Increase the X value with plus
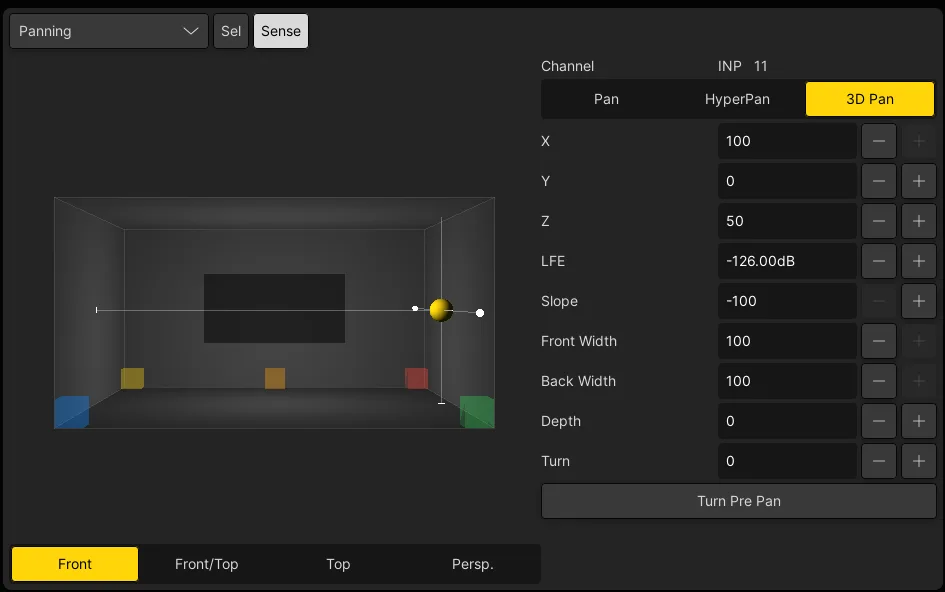This screenshot has height=592, width=945. click(918, 141)
